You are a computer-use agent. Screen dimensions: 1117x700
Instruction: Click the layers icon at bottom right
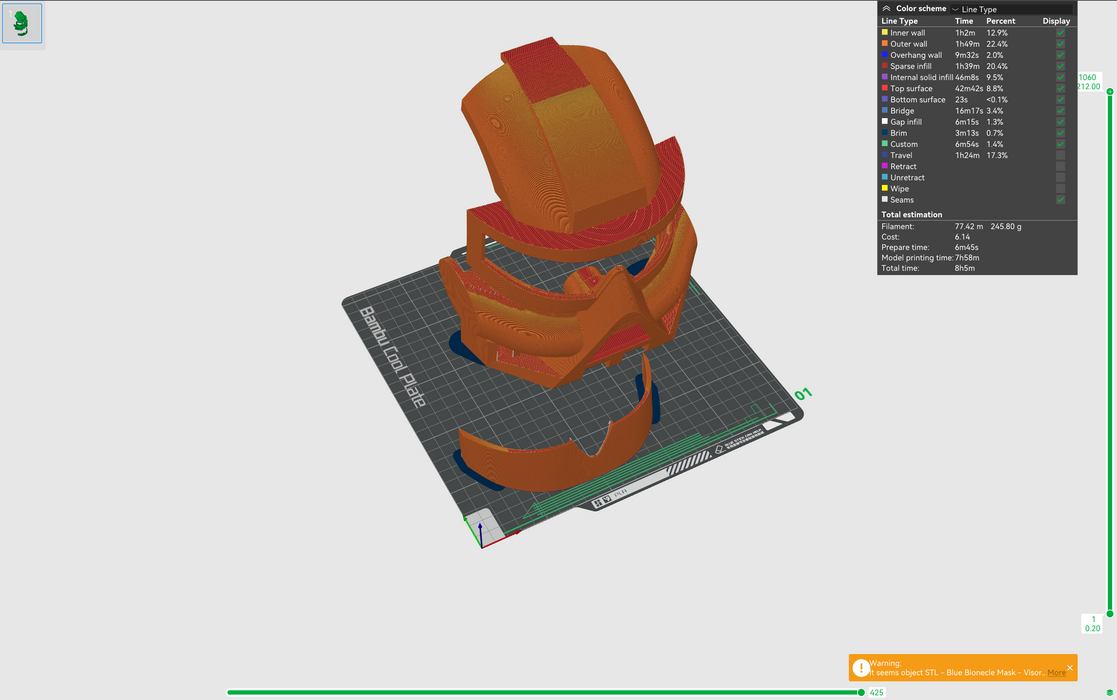pyautogui.click(x=1109, y=693)
